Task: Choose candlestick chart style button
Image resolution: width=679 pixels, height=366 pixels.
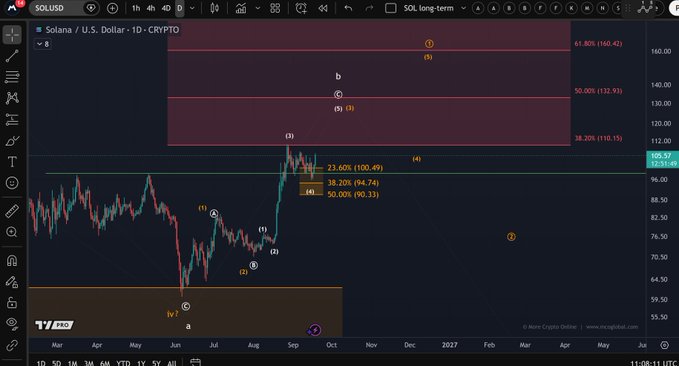Action: point(214,8)
